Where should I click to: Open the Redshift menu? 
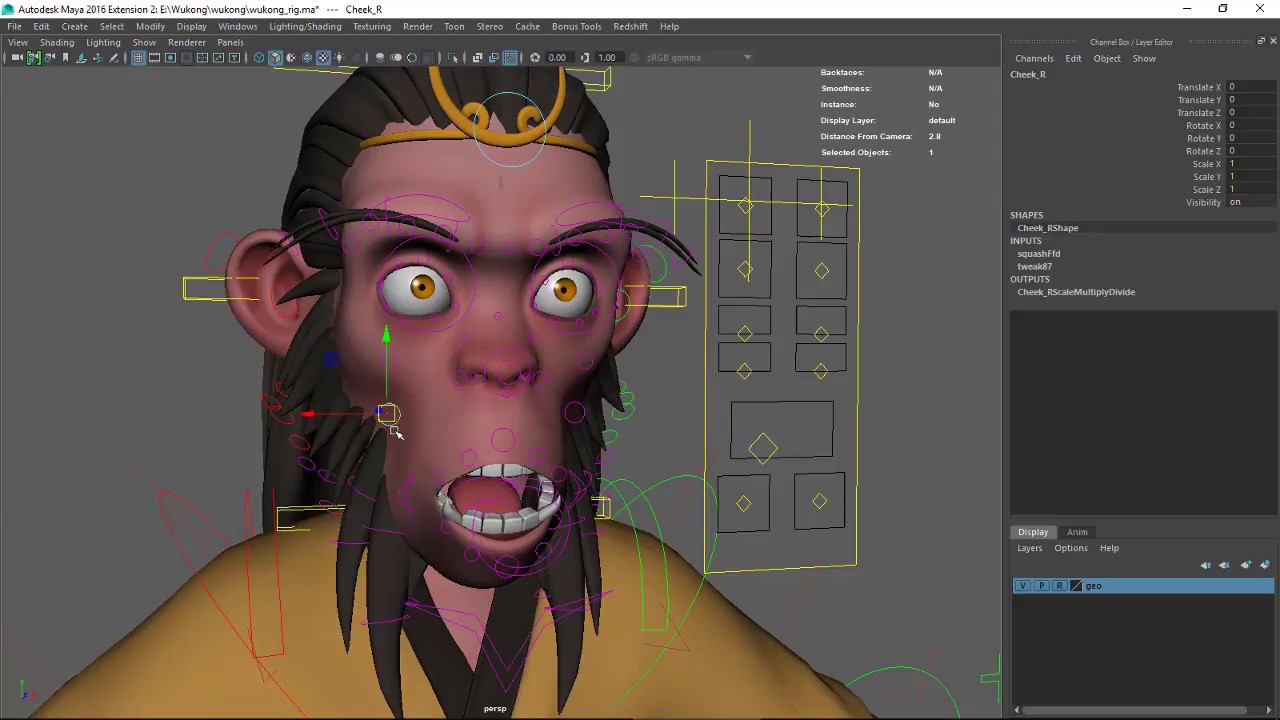point(630,26)
